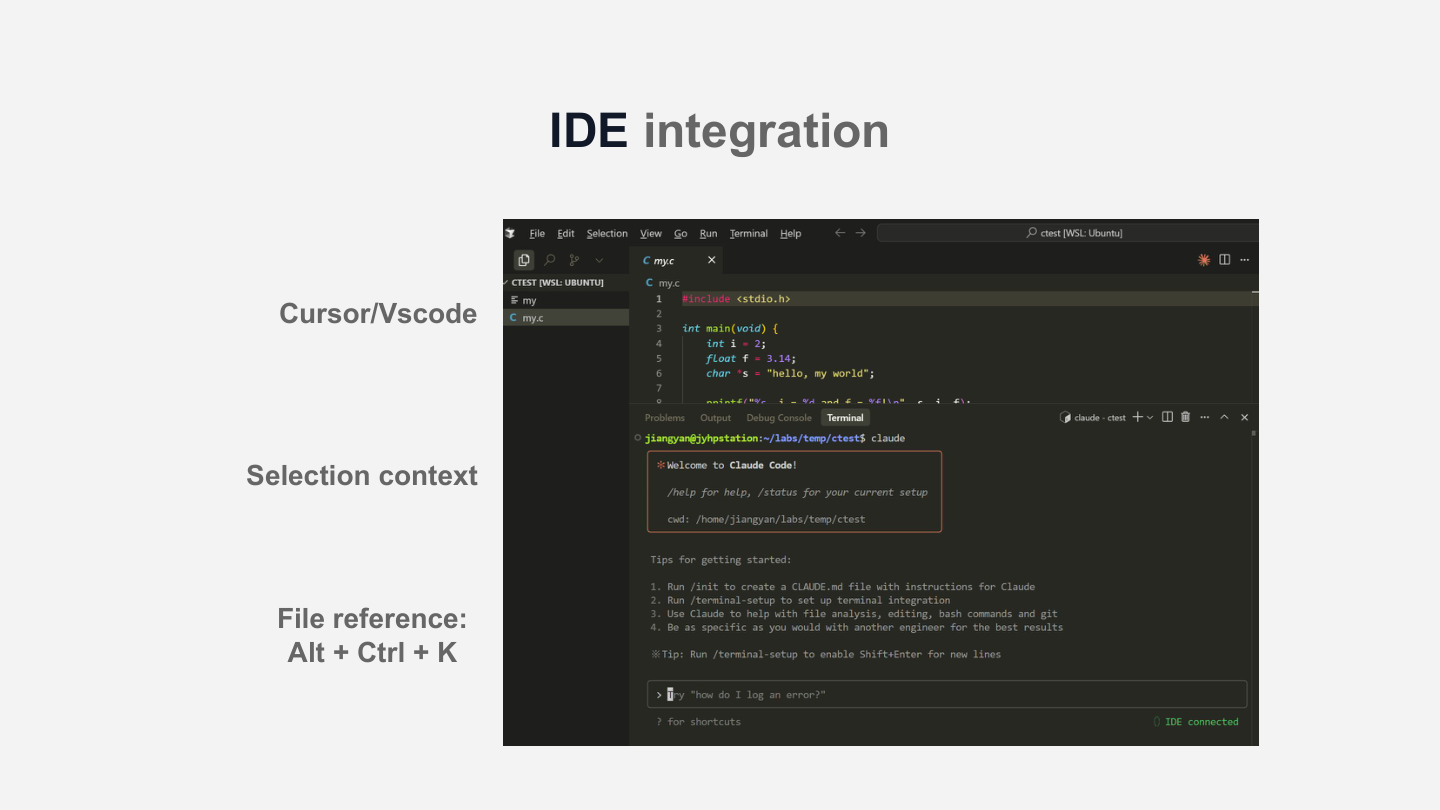
Task: Open the launch profile dropdown beside plus
Action: (1150, 418)
